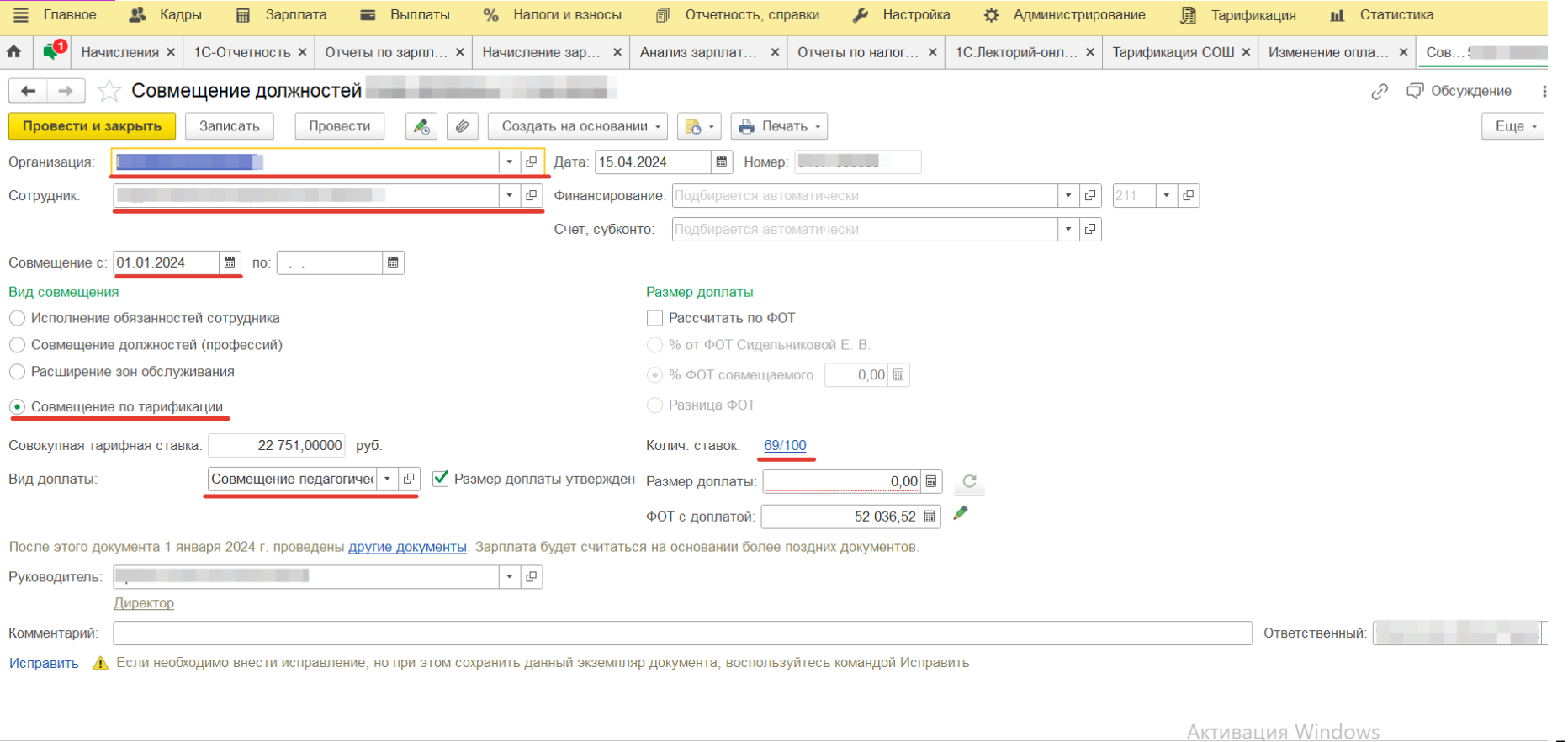Add document to favorites with star icon
The image size is (1568, 742).
[x=109, y=91]
